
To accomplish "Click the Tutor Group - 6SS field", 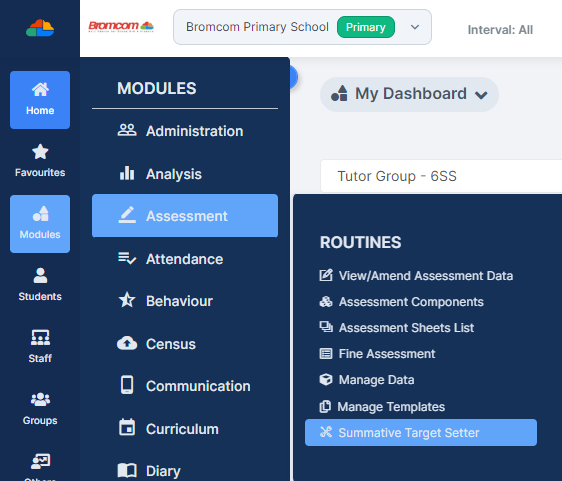I will [x=441, y=176].
